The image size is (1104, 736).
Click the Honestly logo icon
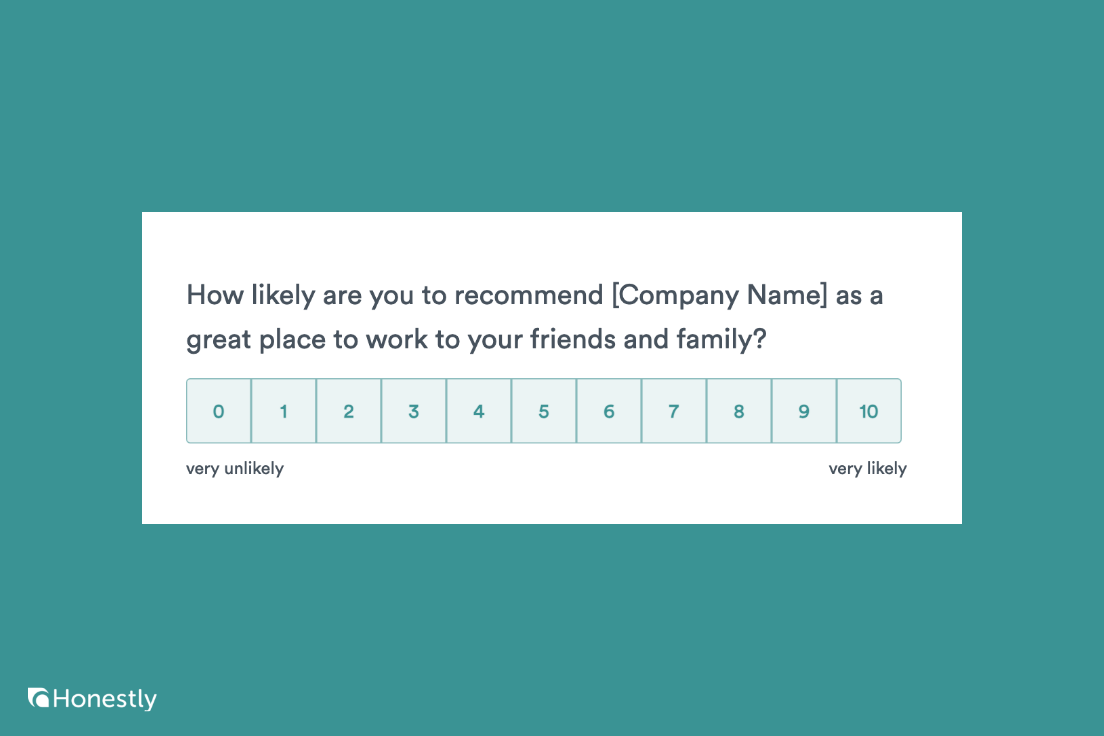[39, 698]
